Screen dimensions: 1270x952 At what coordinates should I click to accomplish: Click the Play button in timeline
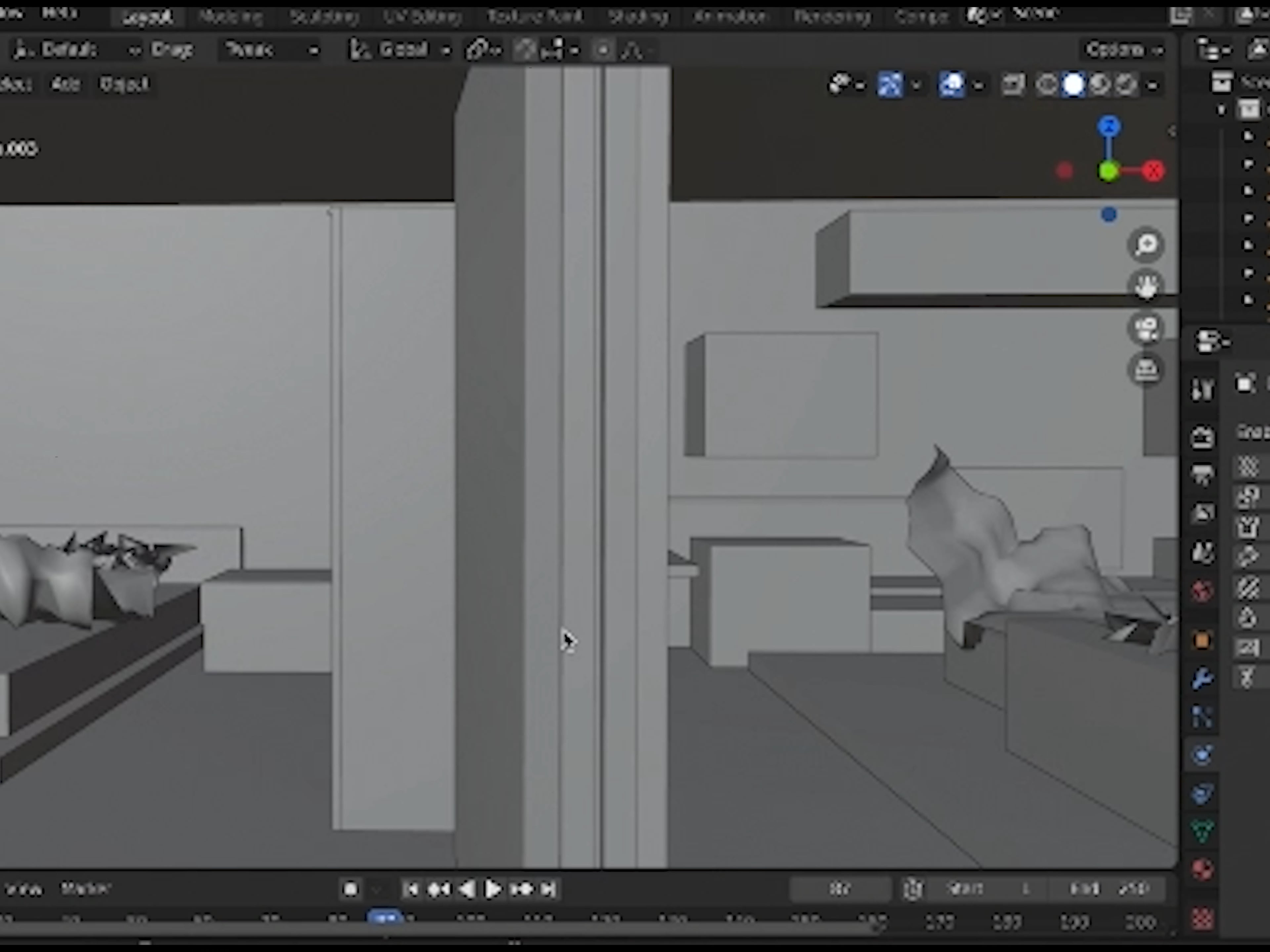[492, 889]
